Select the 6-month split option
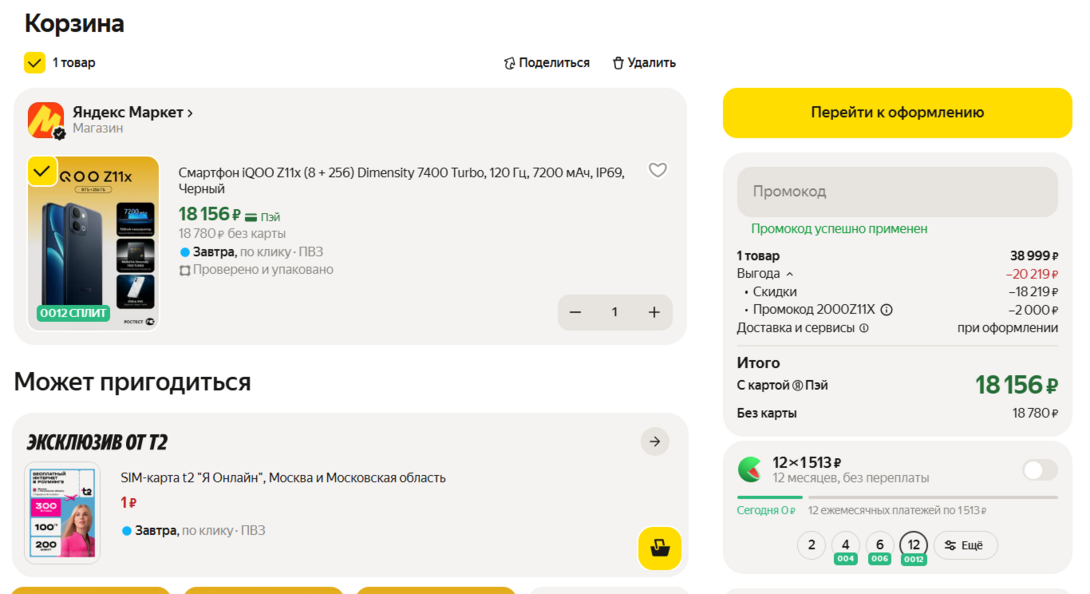 [879, 547]
